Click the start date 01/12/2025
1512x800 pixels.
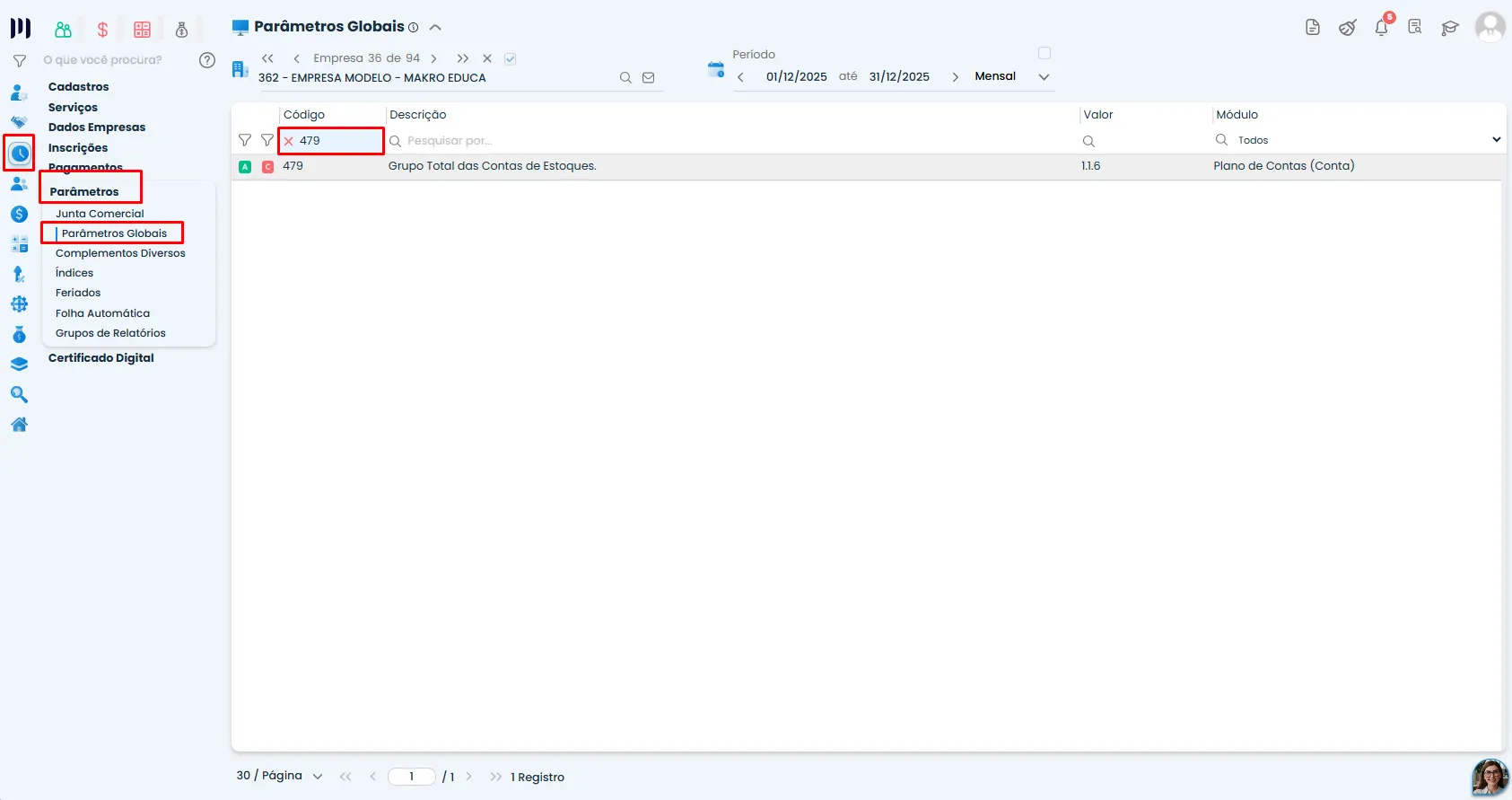coord(797,77)
